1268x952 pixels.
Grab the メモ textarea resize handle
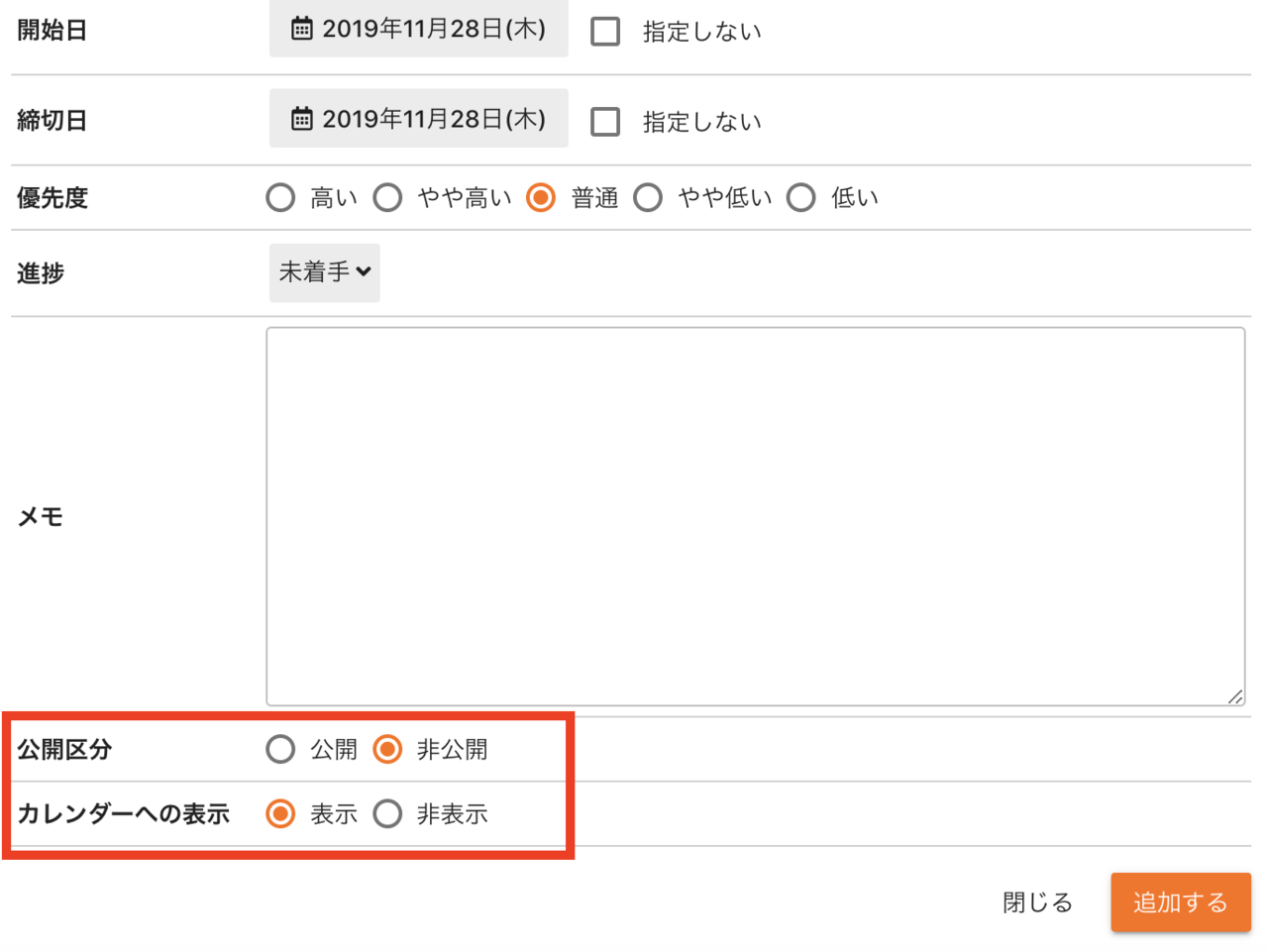(x=1235, y=696)
